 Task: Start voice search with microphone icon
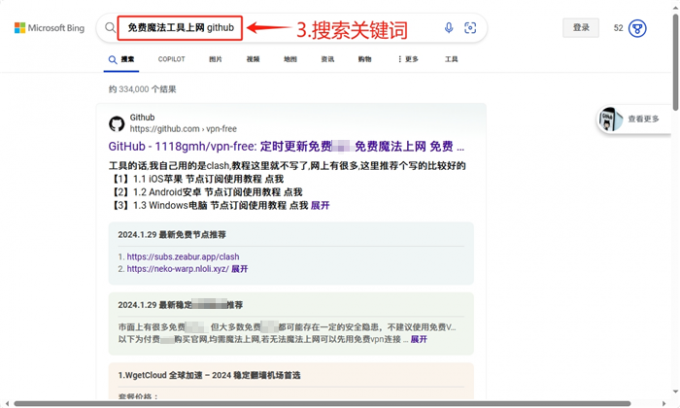tap(449, 28)
